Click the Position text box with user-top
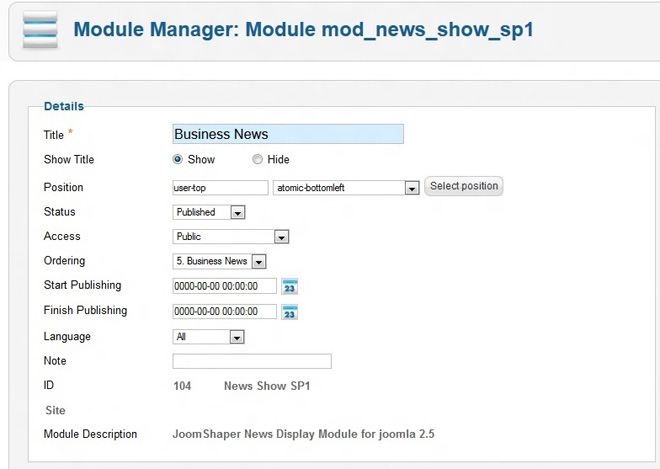Viewport: 660px width, 469px height. pos(220,187)
